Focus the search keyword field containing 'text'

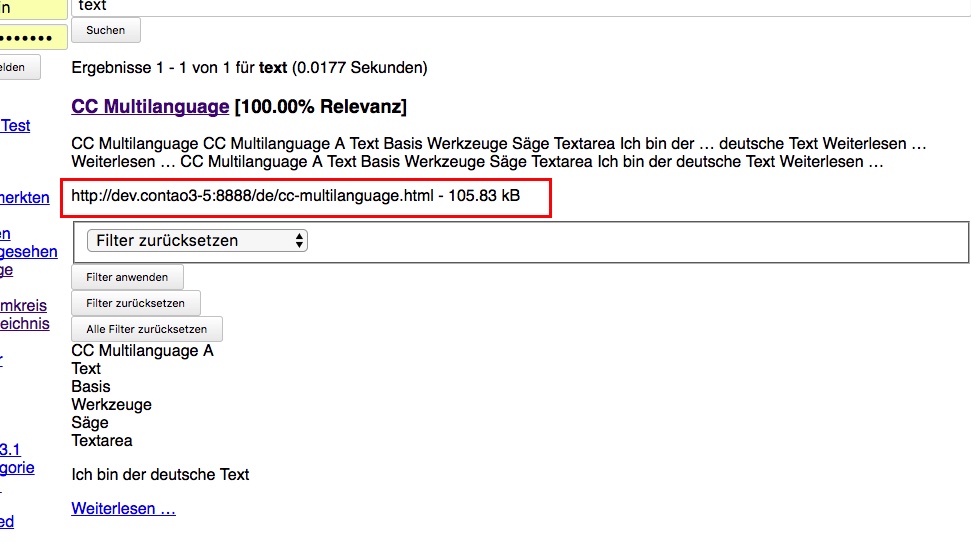(x=520, y=7)
